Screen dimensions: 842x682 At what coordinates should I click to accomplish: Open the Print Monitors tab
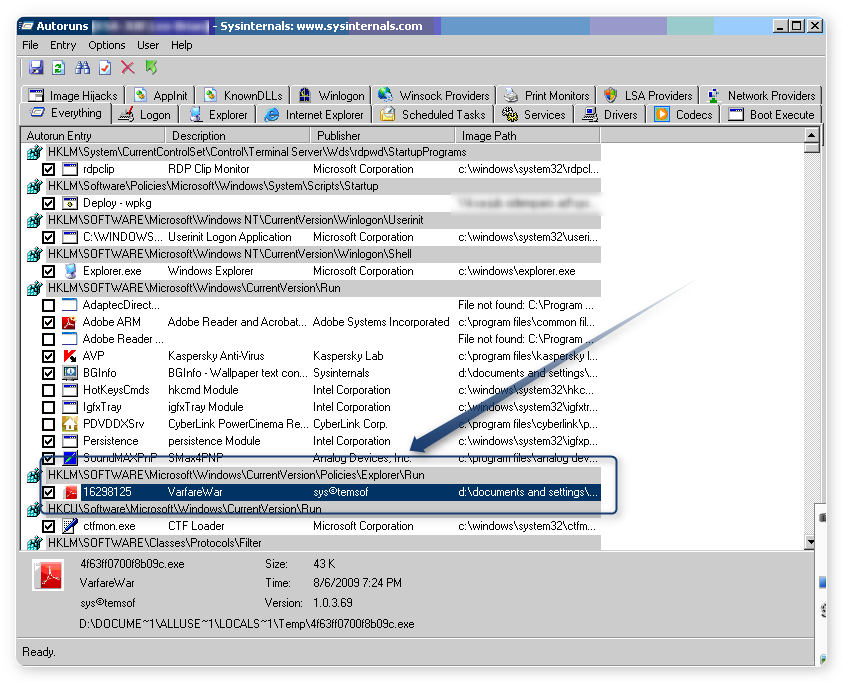pos(547,96)
